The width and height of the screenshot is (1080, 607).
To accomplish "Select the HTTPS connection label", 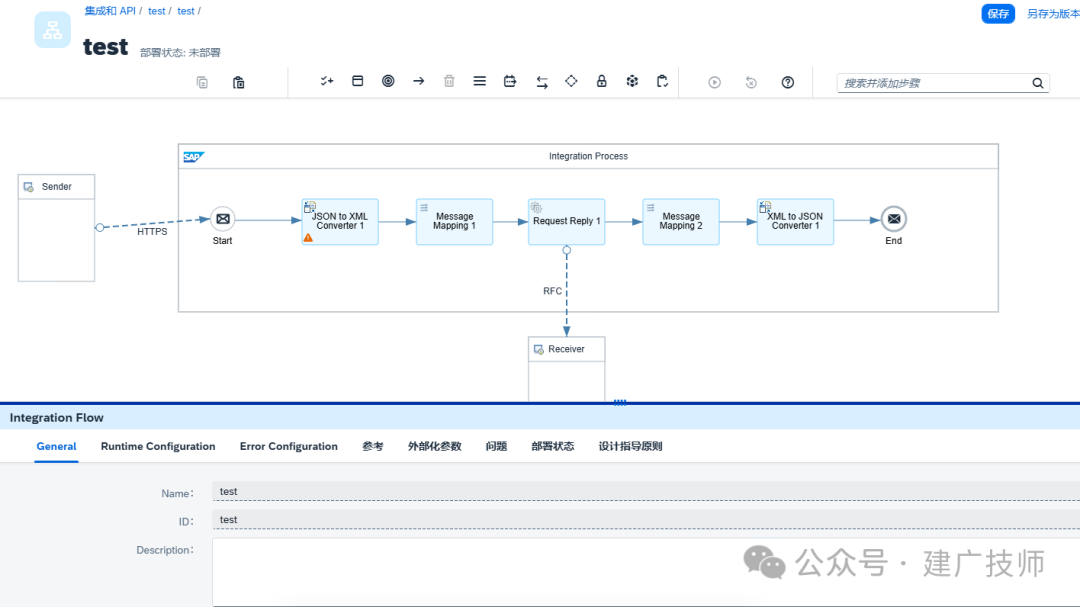I will coord(152,232).
